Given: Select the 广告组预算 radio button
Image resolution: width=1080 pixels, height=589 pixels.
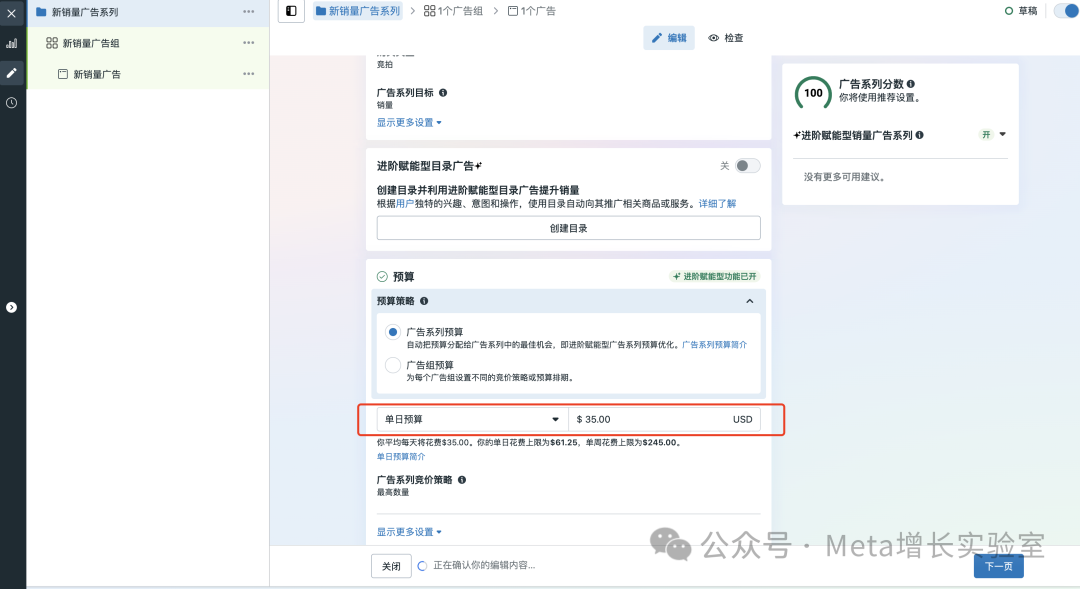Looking at the screenshot, I should tap(392, 365).
